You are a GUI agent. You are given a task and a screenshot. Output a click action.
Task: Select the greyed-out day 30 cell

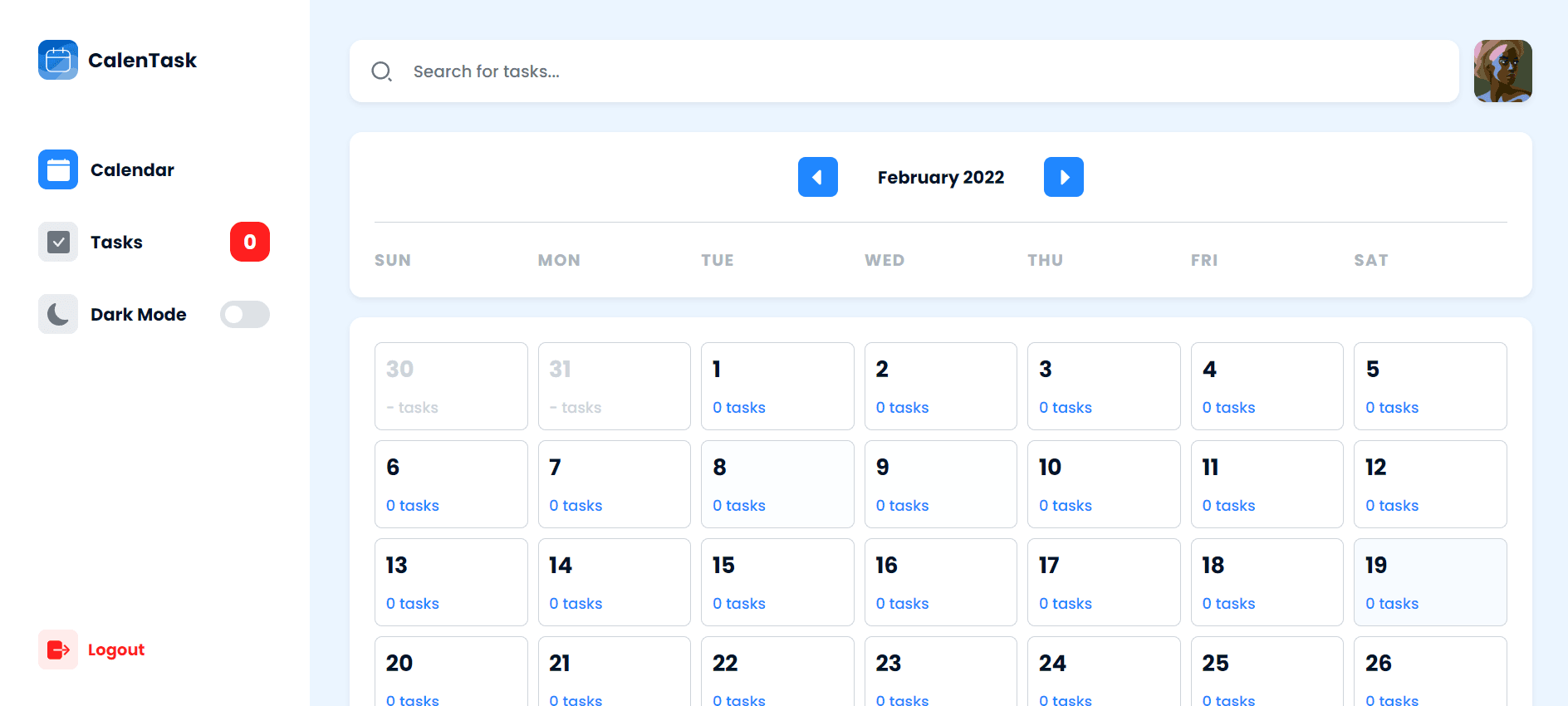(x=451, y=386)
